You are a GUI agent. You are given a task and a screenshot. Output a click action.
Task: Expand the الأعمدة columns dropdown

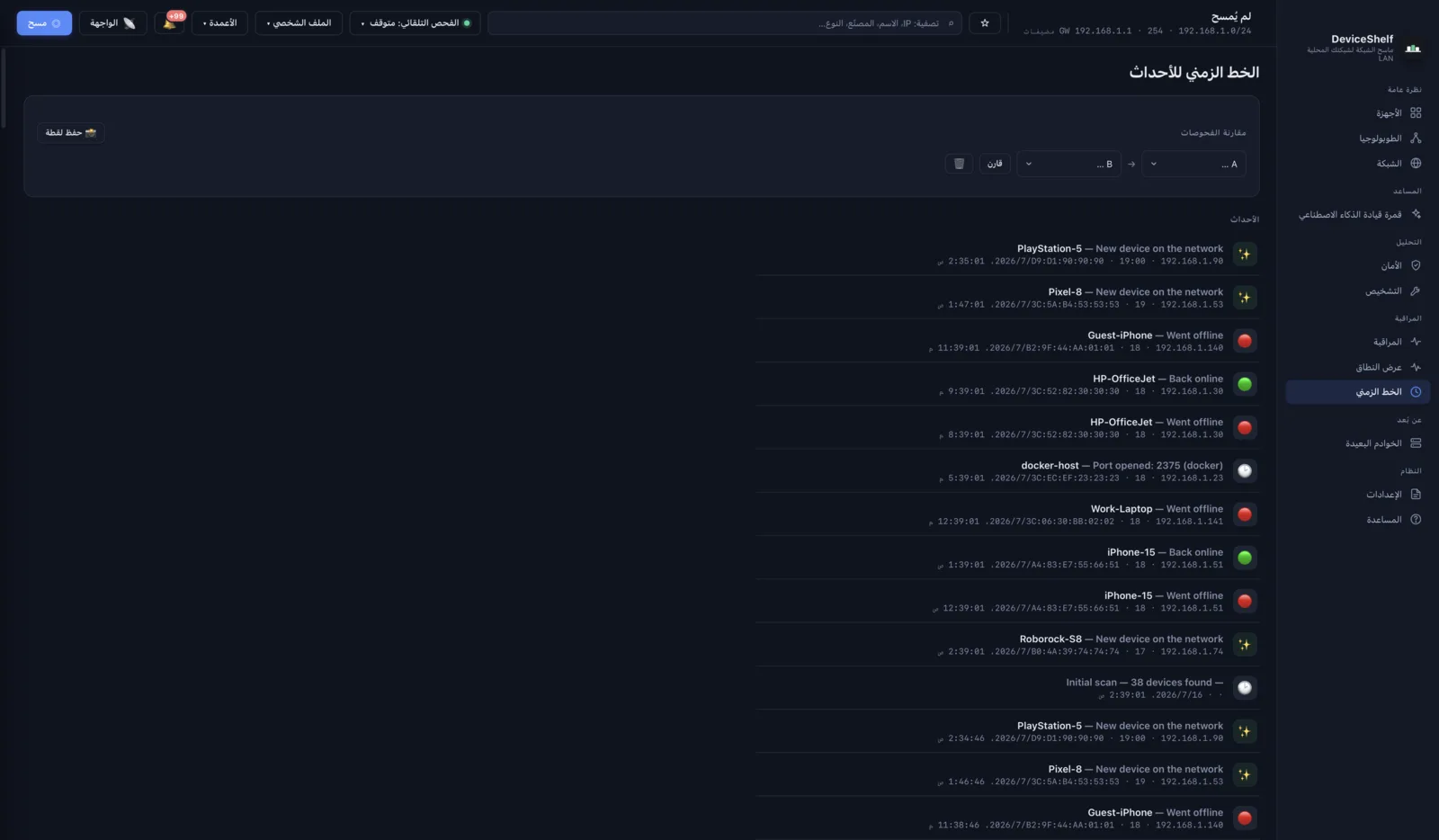[x=219, y=22]
